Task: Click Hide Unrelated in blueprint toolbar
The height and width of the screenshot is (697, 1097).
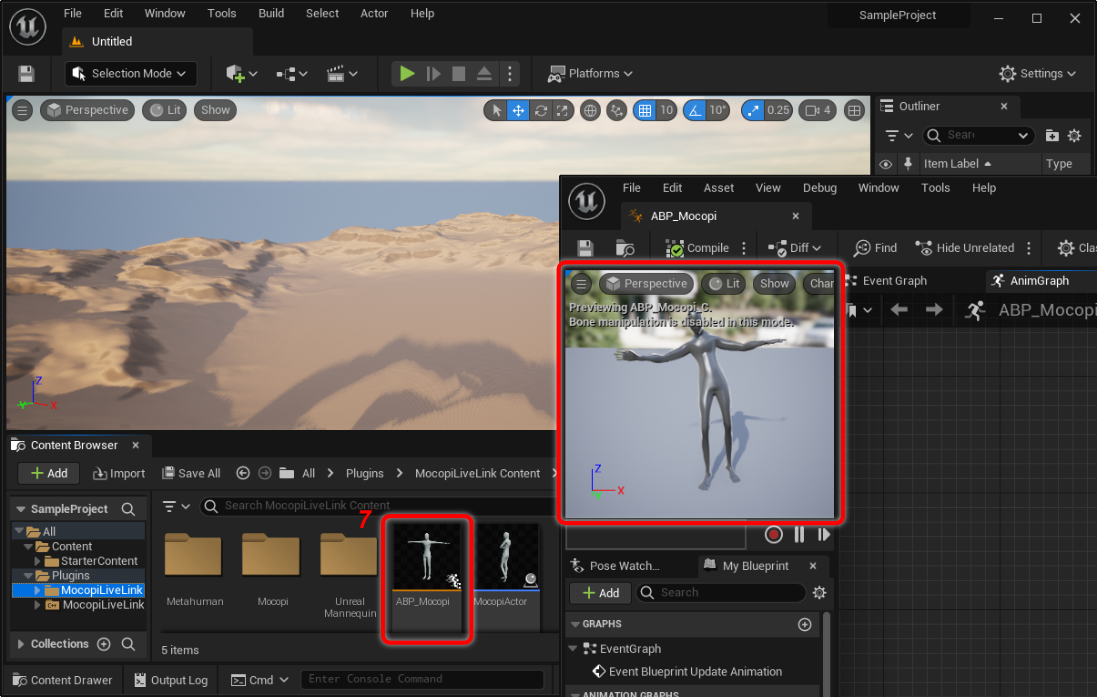Action: coord(964,248)
